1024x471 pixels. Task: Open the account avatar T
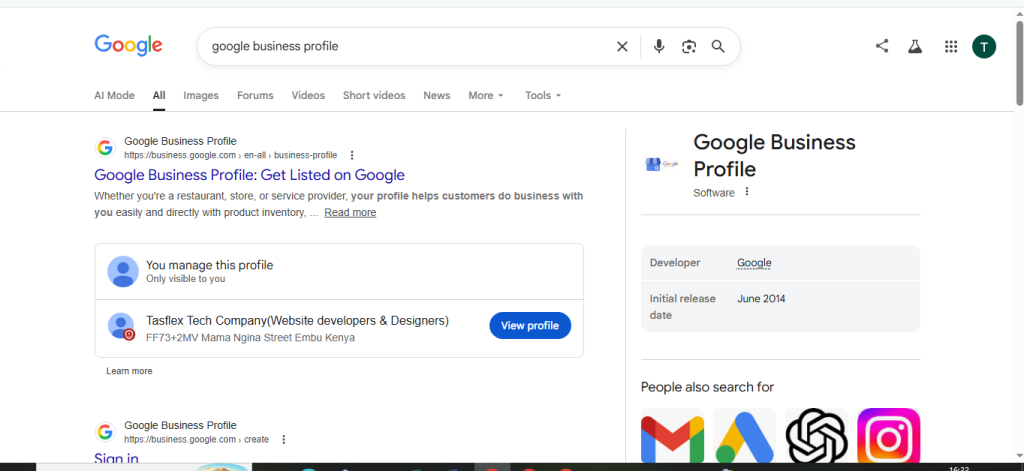click(984, 46)
